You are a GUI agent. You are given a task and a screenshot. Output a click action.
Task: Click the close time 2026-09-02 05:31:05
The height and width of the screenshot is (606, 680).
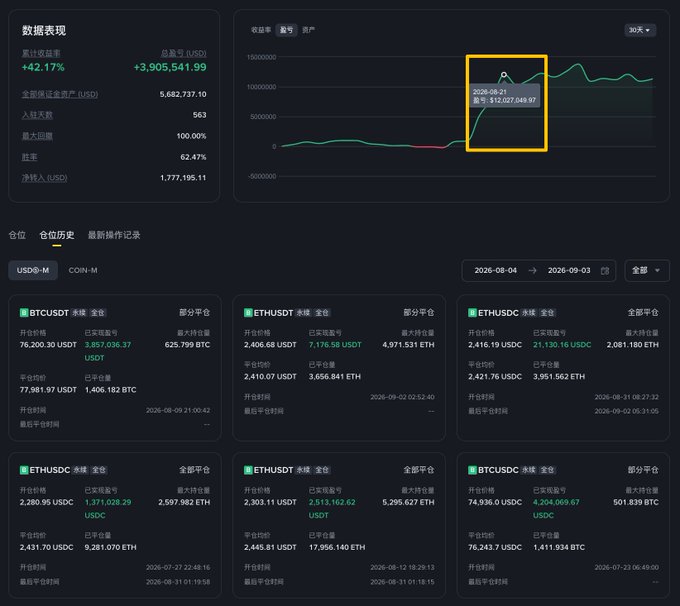[x=626, y=411]
